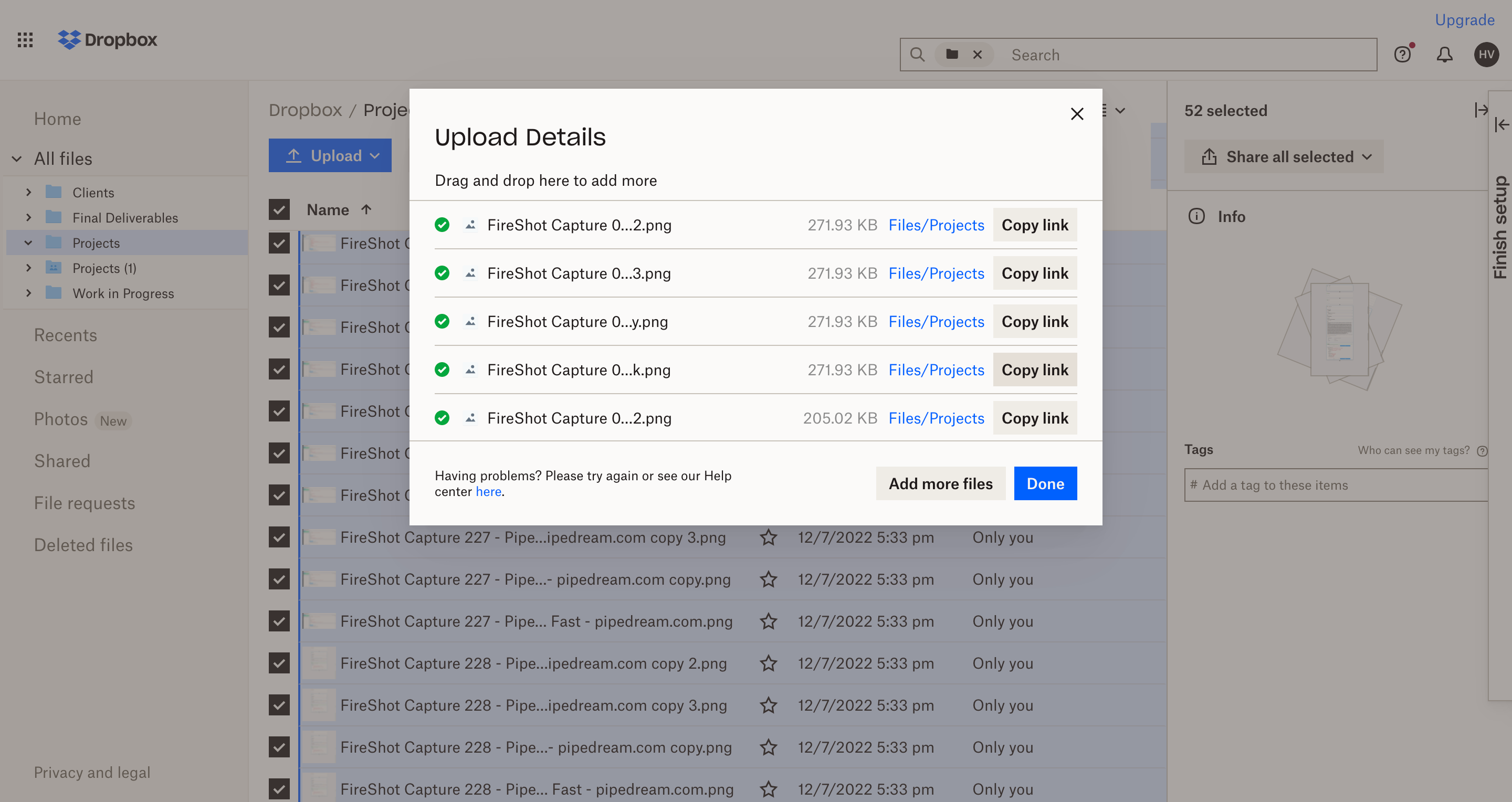This screenshot has height=802, width=1512.
Task: Open the Upload dropdown arrow
Action: click(x=376, y=155)
